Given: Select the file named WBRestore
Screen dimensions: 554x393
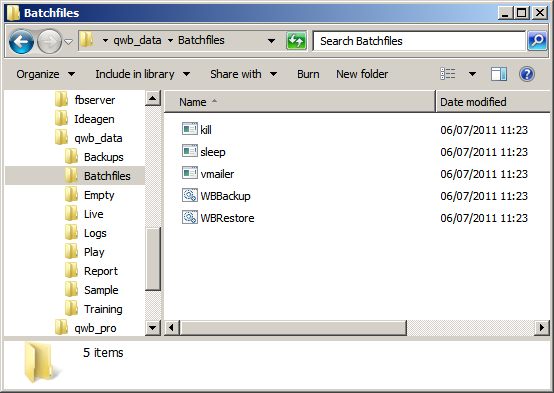Looking at the screenshot, I should coord(227,218).
